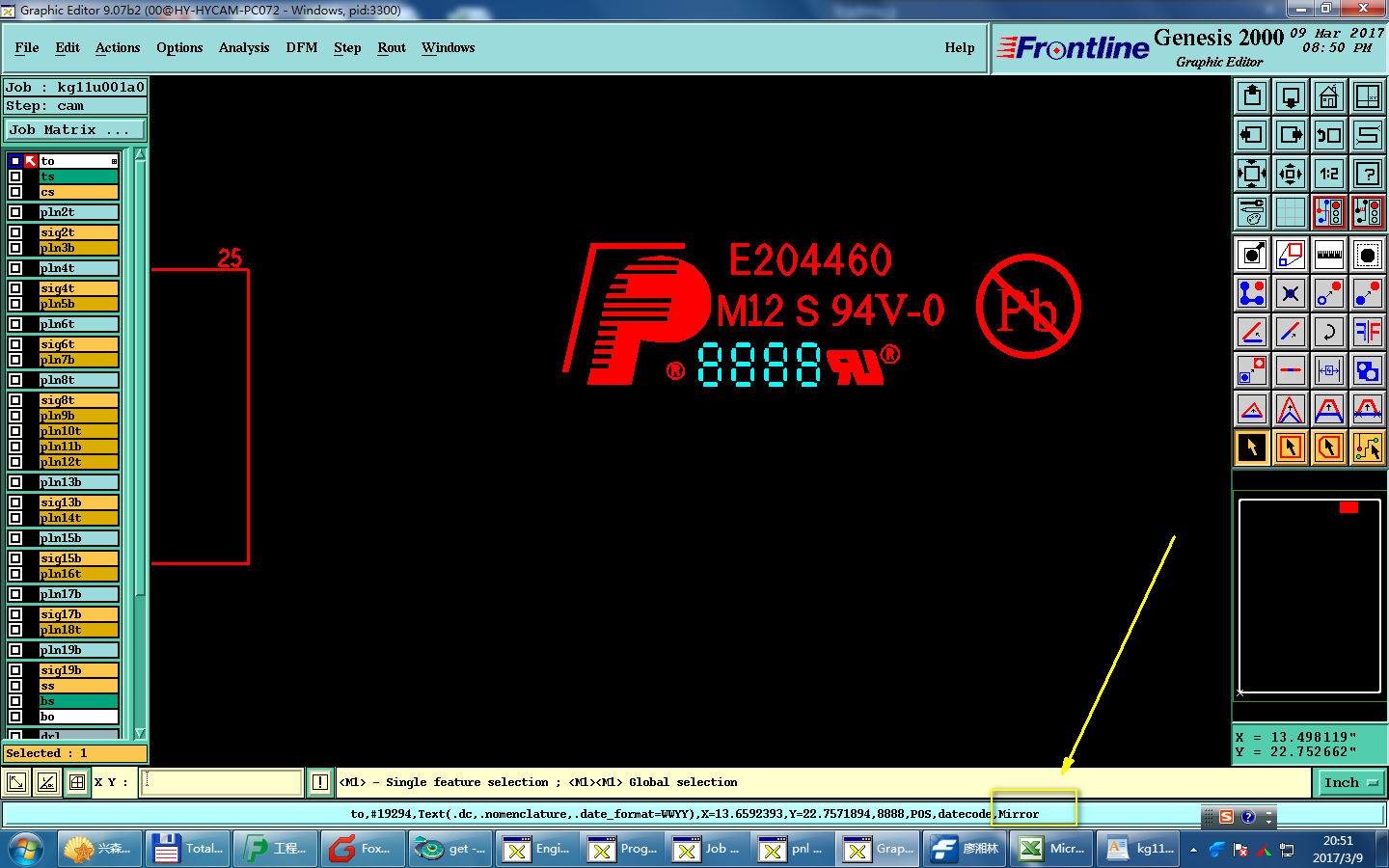The width and height of the screenshot is (1389, 868).
Task: Click the X Y coordinate input field
Action: point(222,782)
